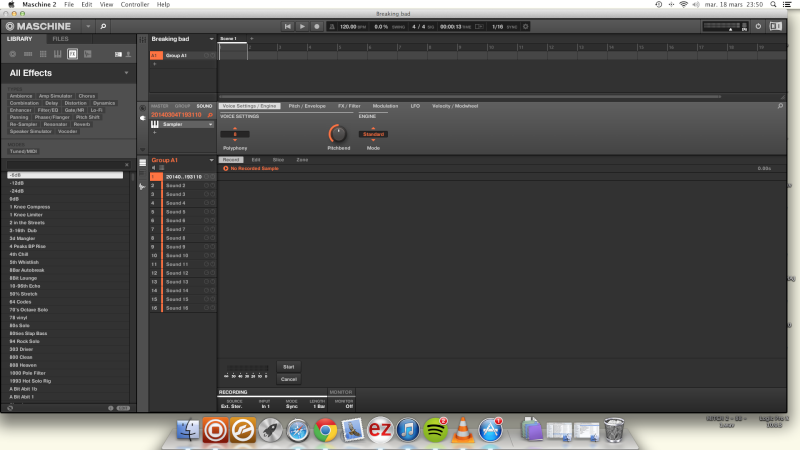Click the Start recording button
Viewport: 800px width, 450px height.
click(x=289, y=367)
